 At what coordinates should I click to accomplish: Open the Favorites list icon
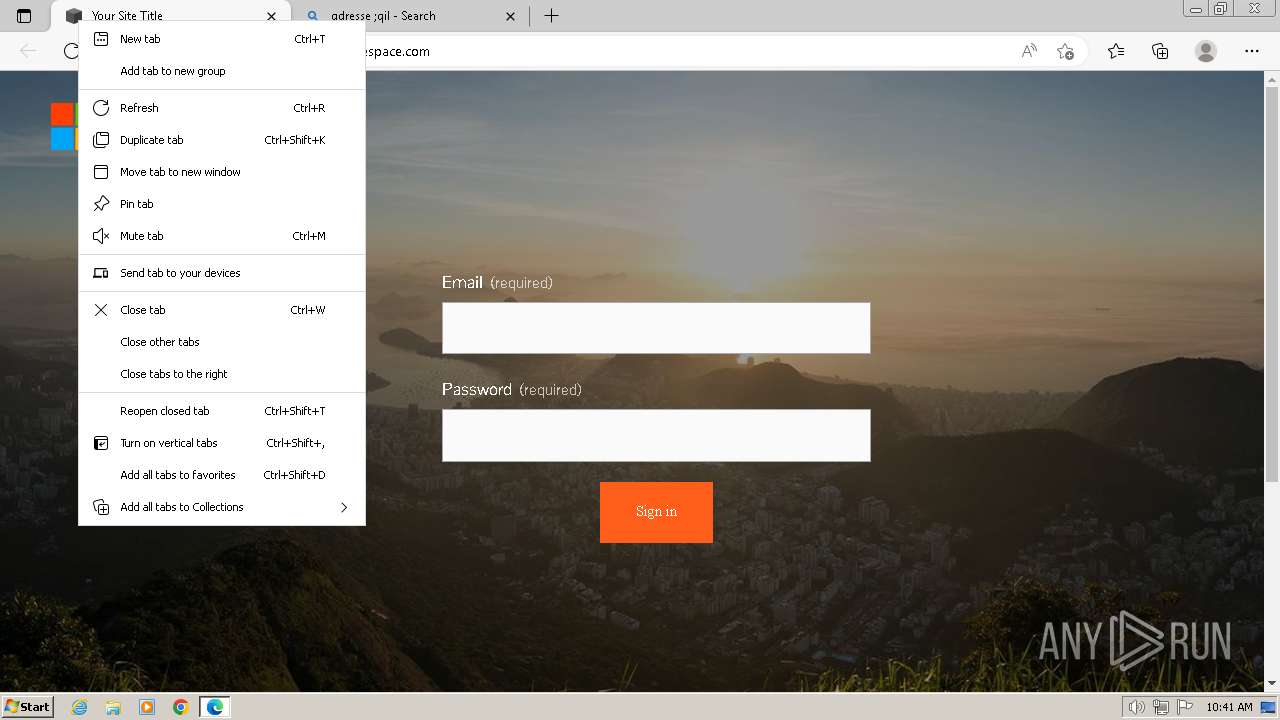click(x=1116, y=51)
